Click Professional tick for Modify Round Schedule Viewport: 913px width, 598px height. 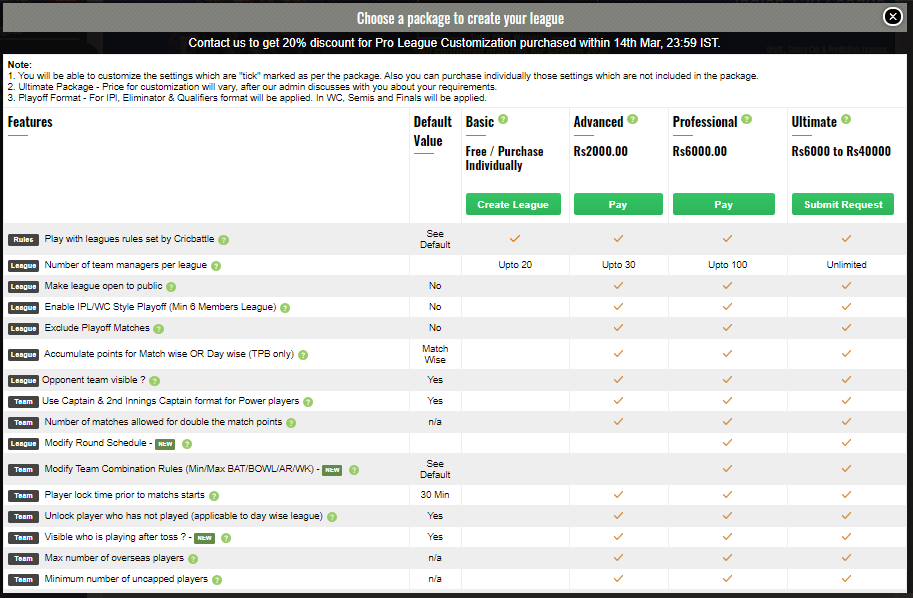pyautogui.click(x=727, y=443)
